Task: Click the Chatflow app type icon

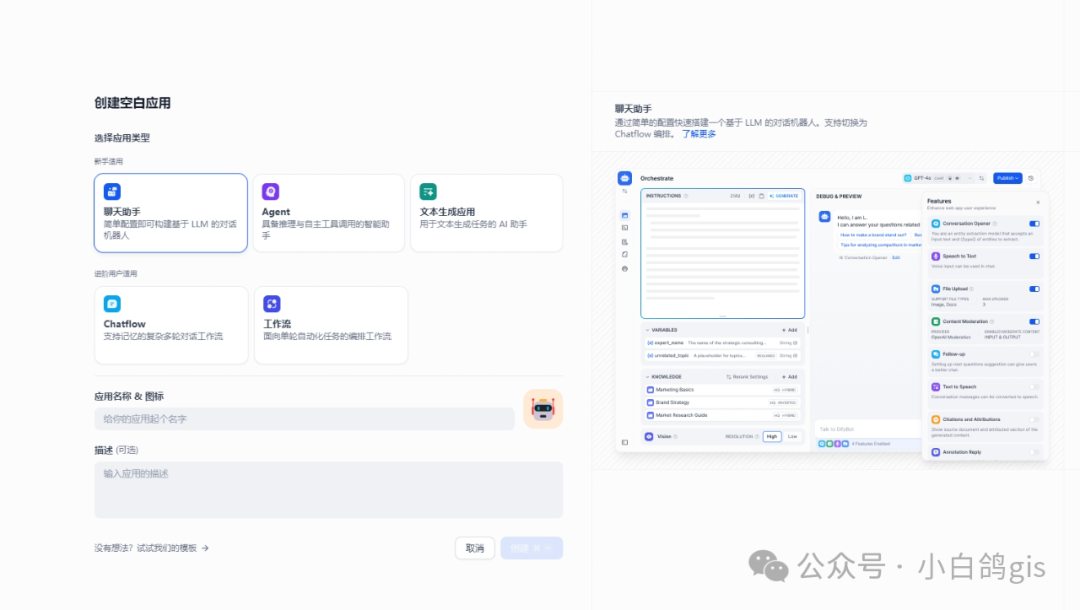Action: pos(113,303)
